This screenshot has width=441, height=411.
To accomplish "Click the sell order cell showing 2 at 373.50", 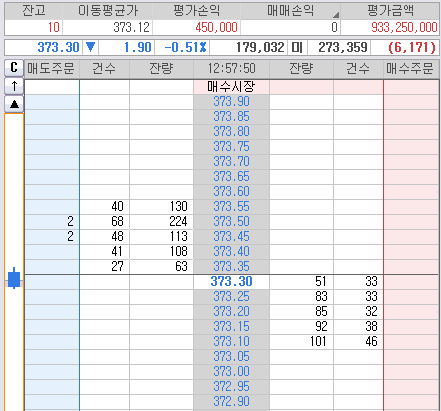I will click(52, 222).
